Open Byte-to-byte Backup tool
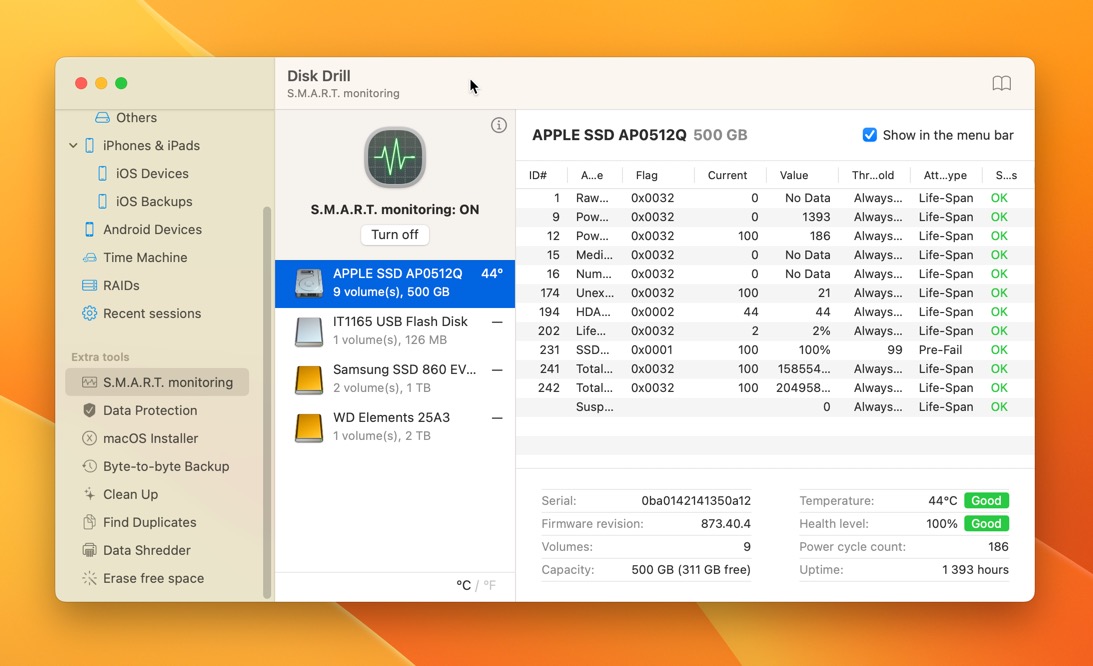This screenshot has width=1093, height=666. pos(166,466)
